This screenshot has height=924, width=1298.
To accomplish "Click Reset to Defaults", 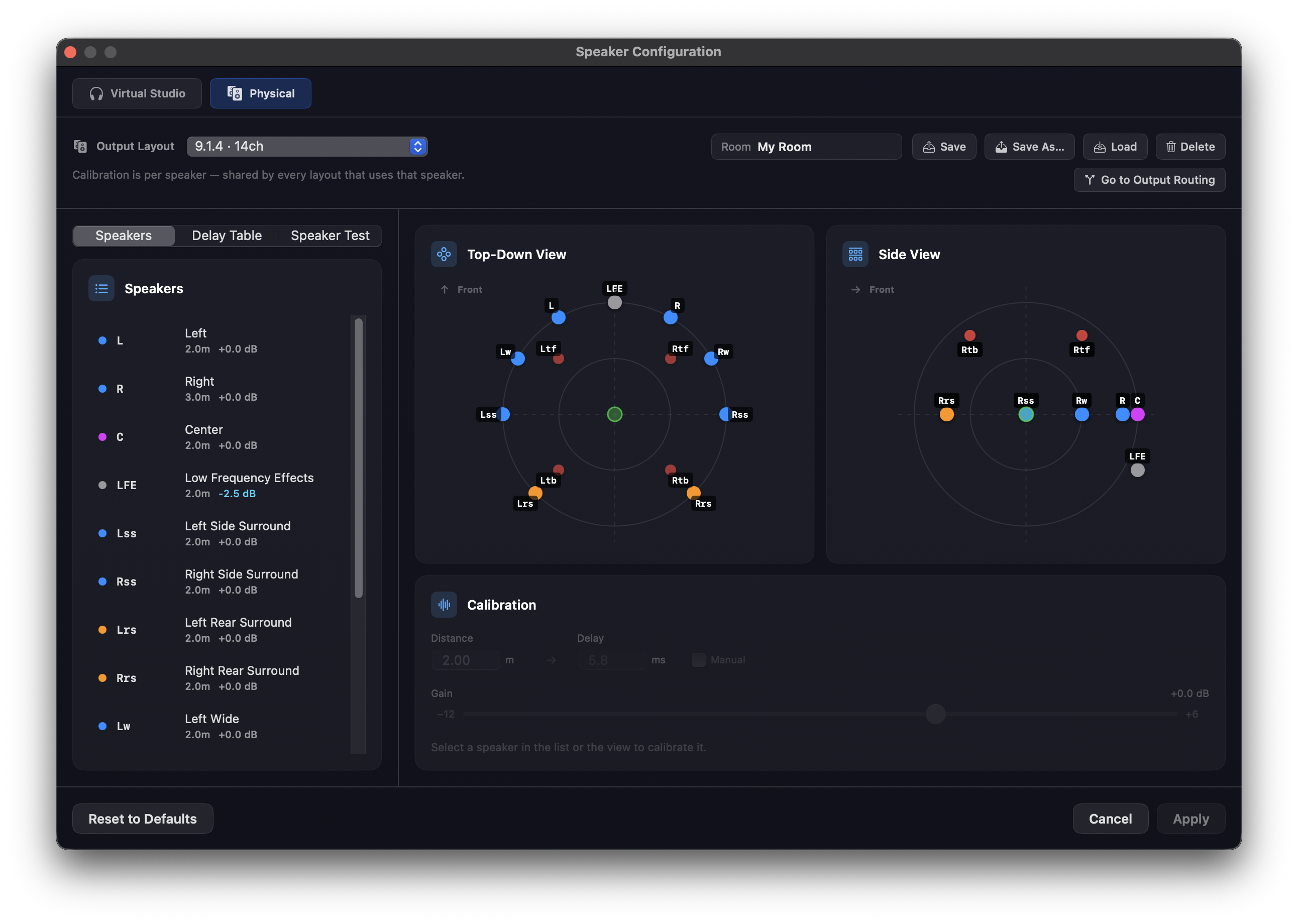I will point(143,819).
